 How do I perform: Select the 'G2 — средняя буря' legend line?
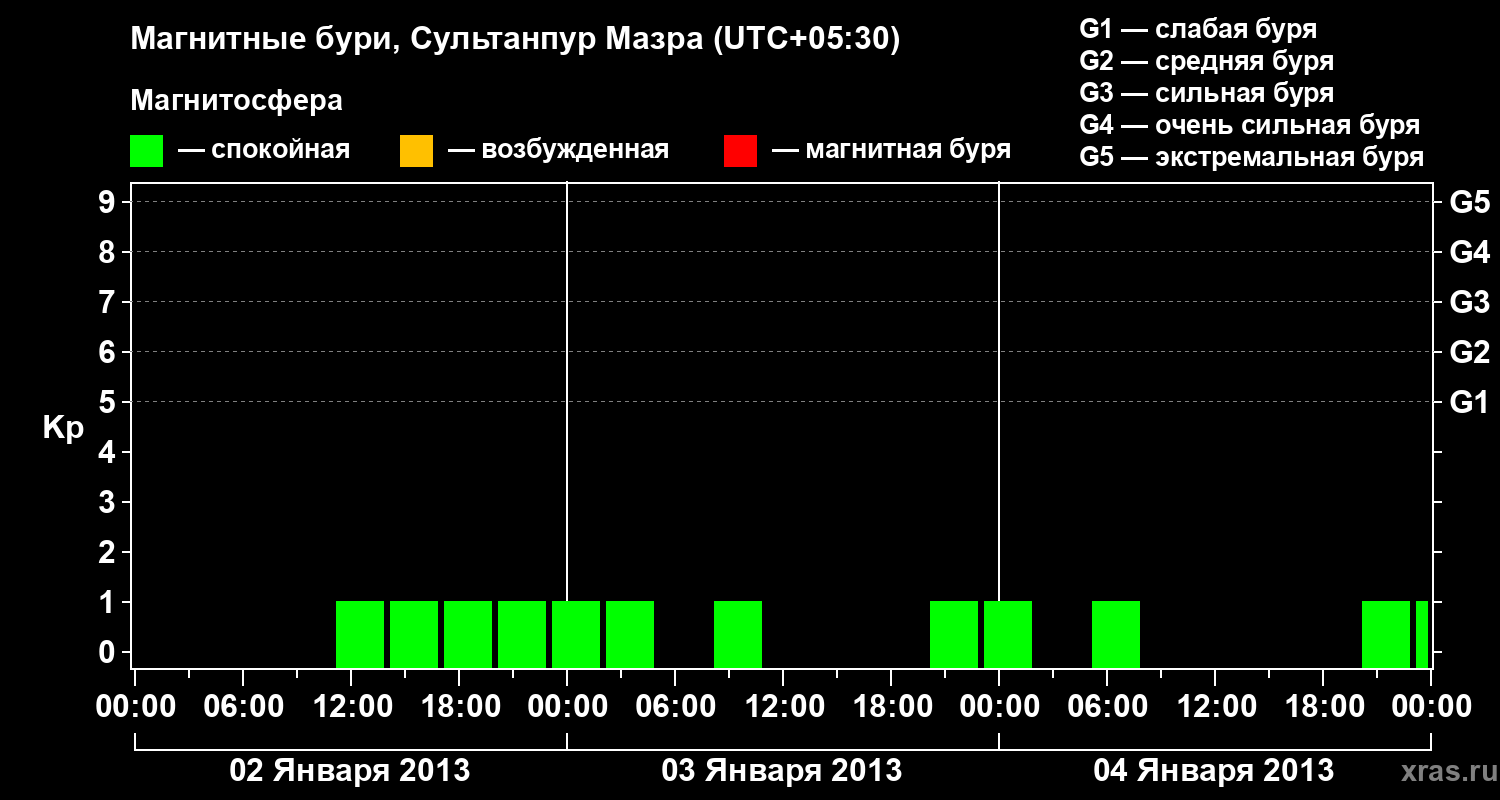pos(1207,61)
